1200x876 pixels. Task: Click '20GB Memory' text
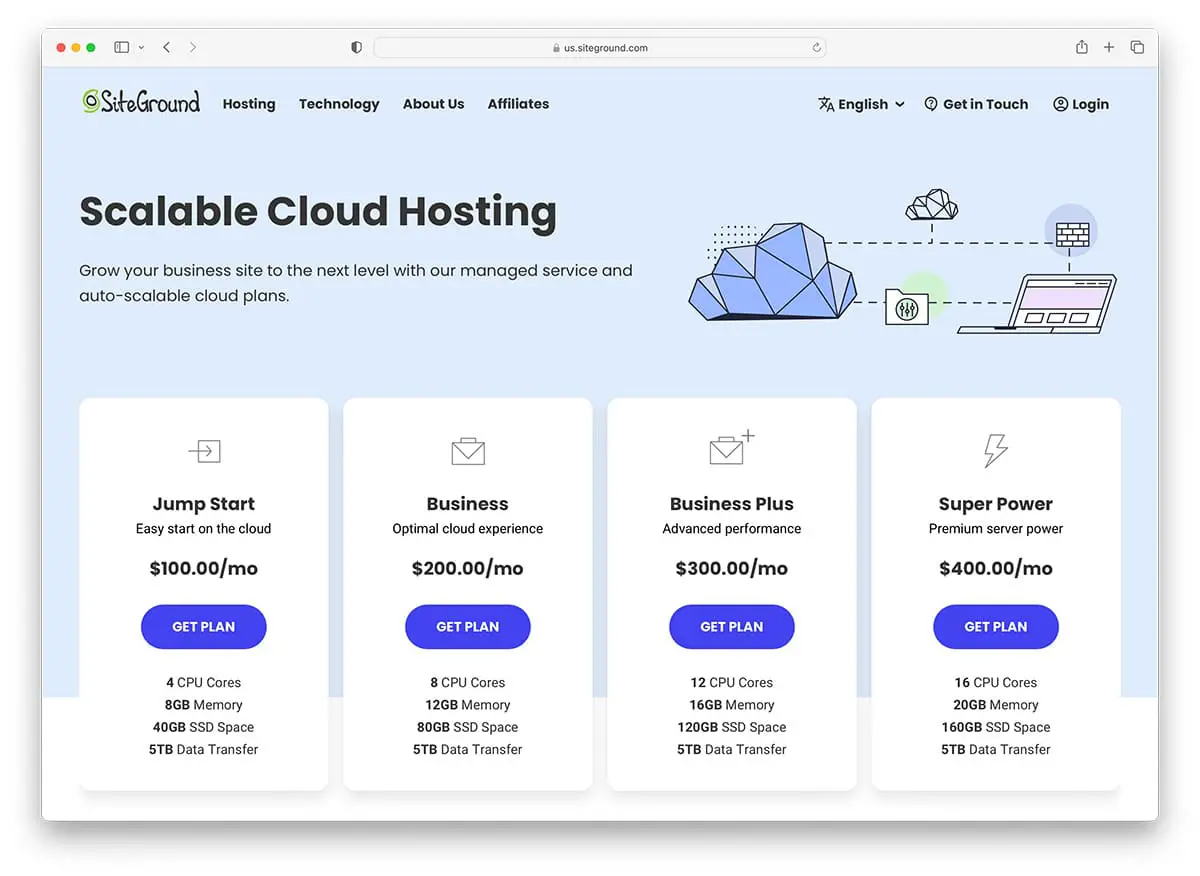pyautogui.click(x=996, y=705)
